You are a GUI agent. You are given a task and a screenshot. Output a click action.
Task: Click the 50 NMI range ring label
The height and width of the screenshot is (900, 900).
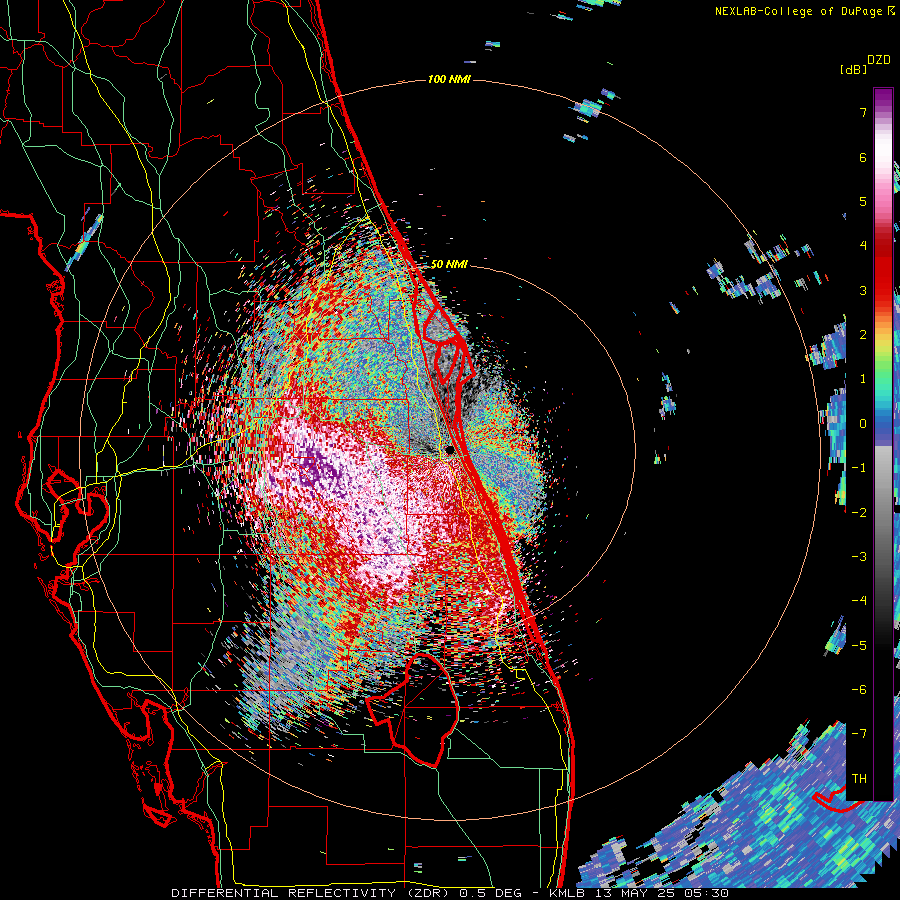tap(449, 264)
